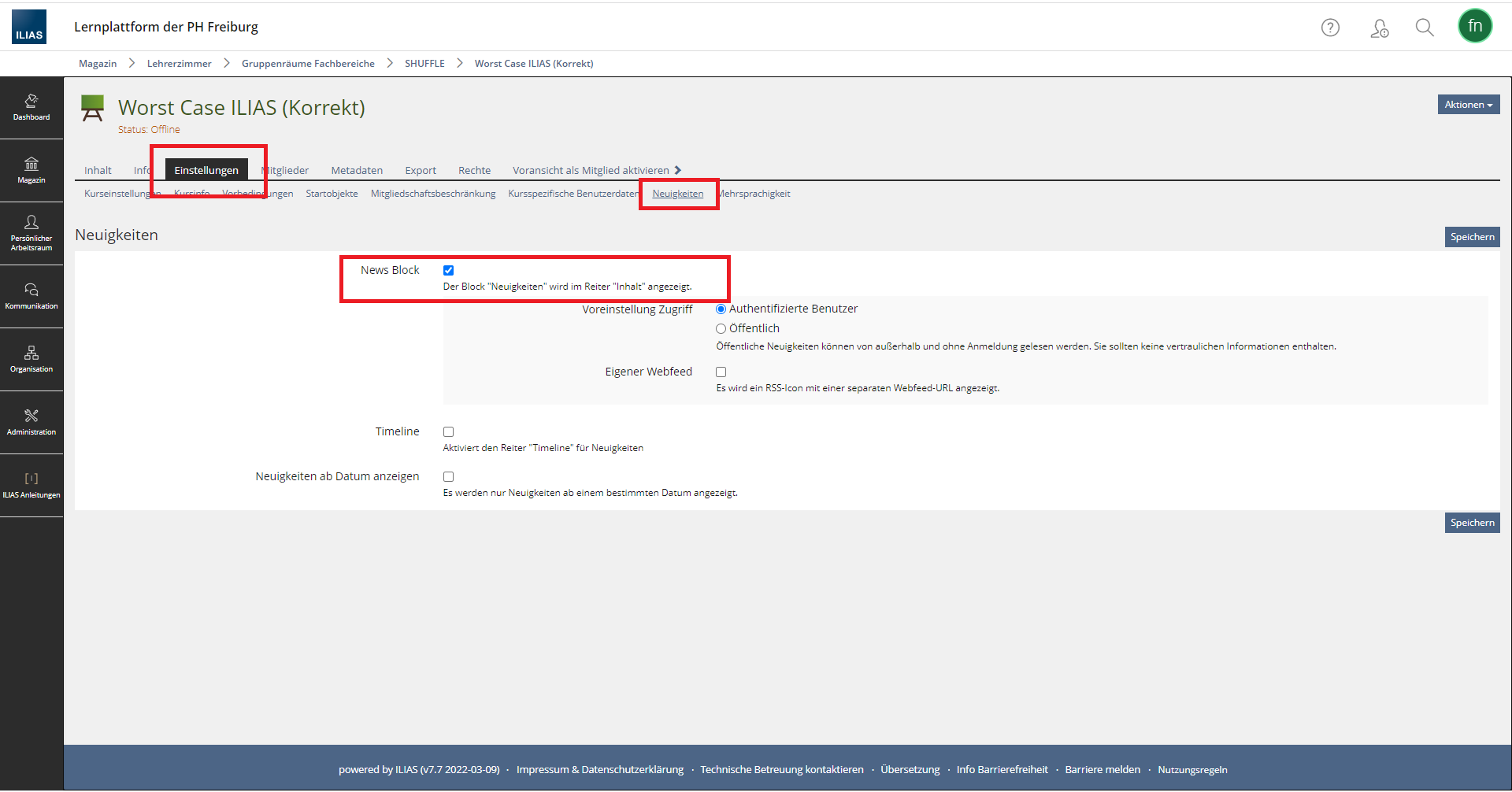Open the Organisation sidebar icon
1512x792 pixels.
coord(31,359)
